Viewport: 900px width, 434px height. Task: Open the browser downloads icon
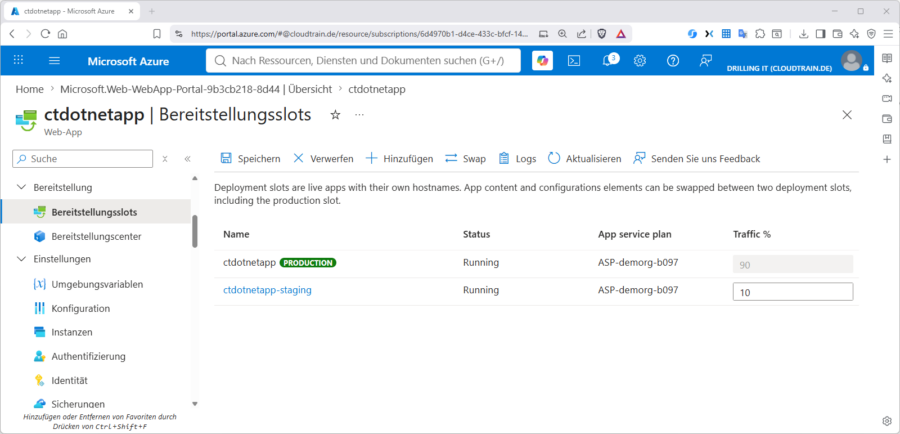pos(804,34)
